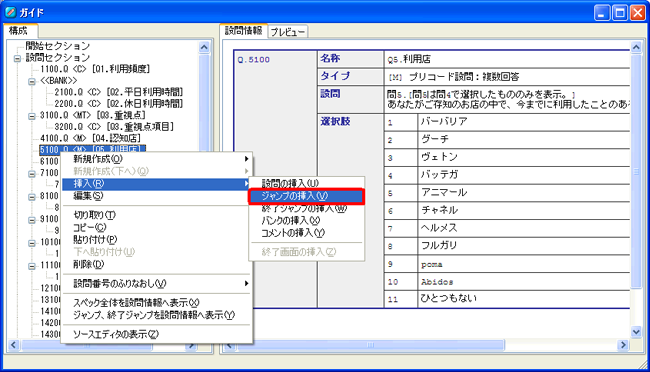The height and width of the screenshot is (372, 650).
Task: Open 新規作成(O) submenu
Action: [x=157, y=159]
